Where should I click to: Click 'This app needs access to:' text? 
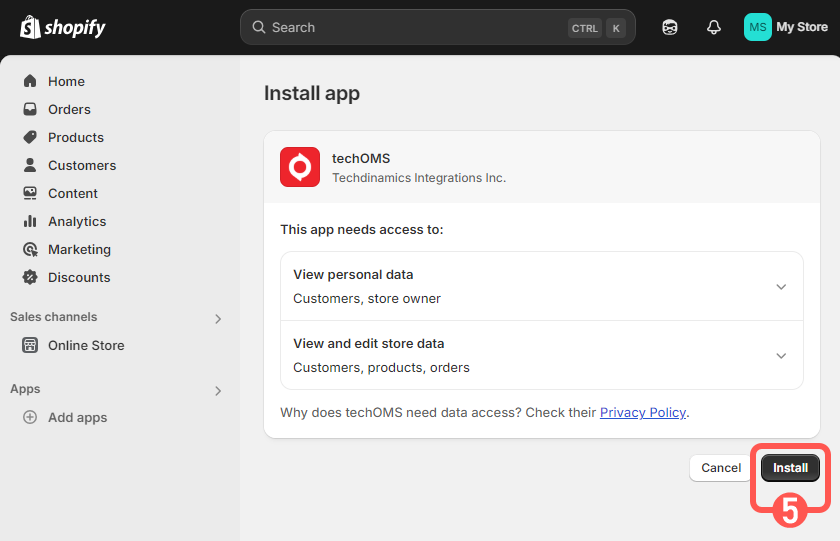[x=362, y=229]
